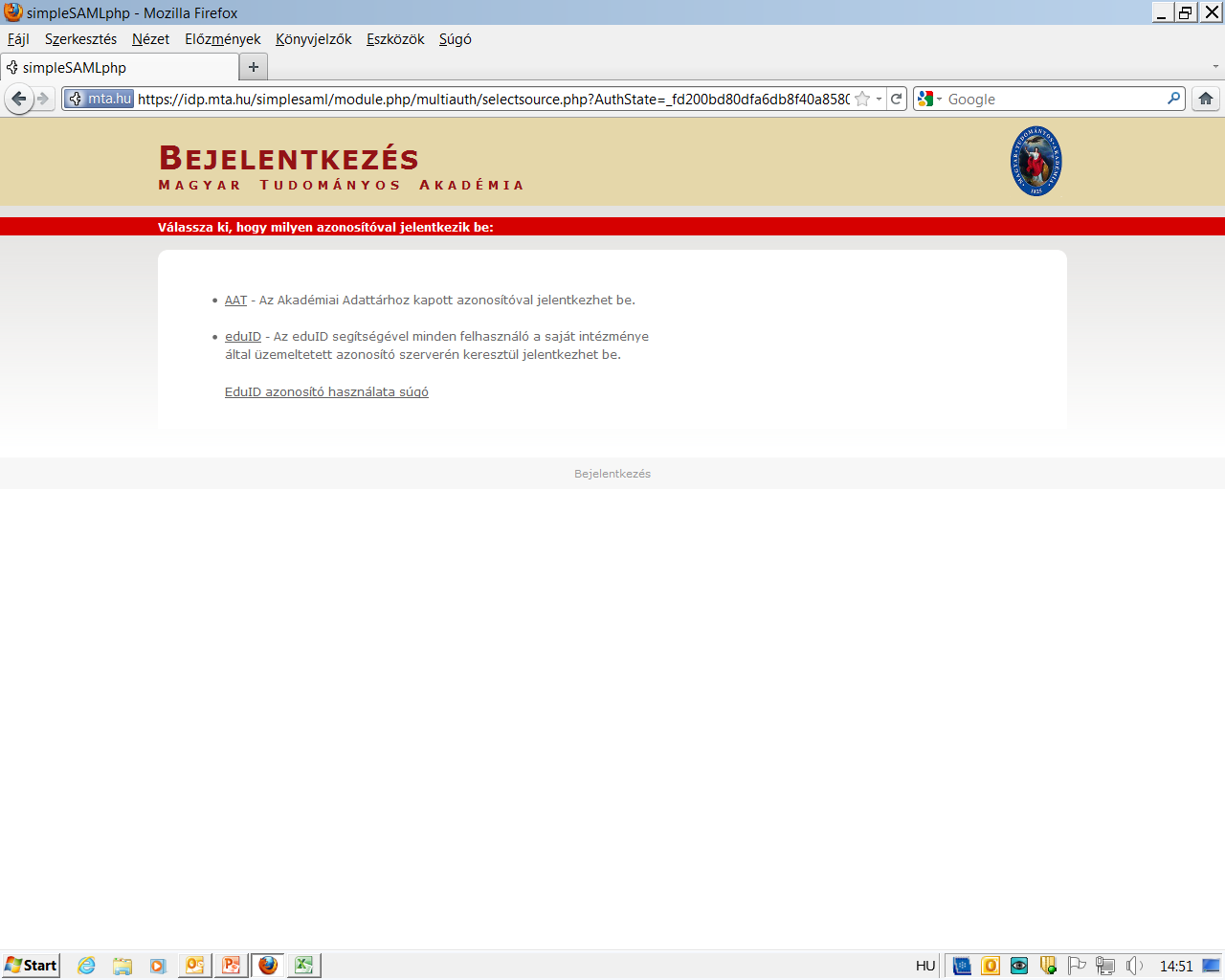Viewport: 1225px width, 980px height.
Task: Click the blue snowflake tray icon
Action: click(x=962, y=966)
